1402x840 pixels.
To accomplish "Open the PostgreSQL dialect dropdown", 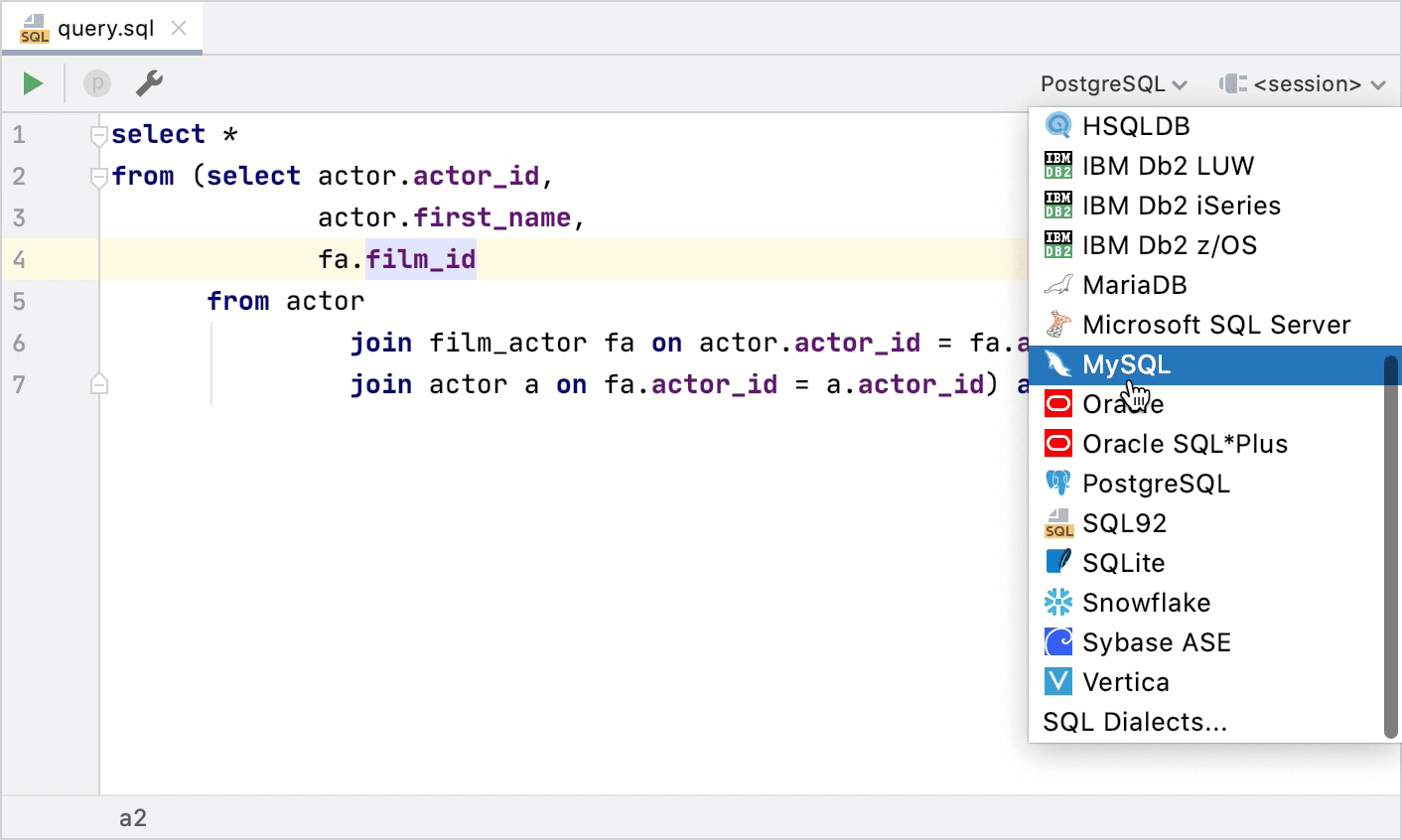I will point(1111,83).
